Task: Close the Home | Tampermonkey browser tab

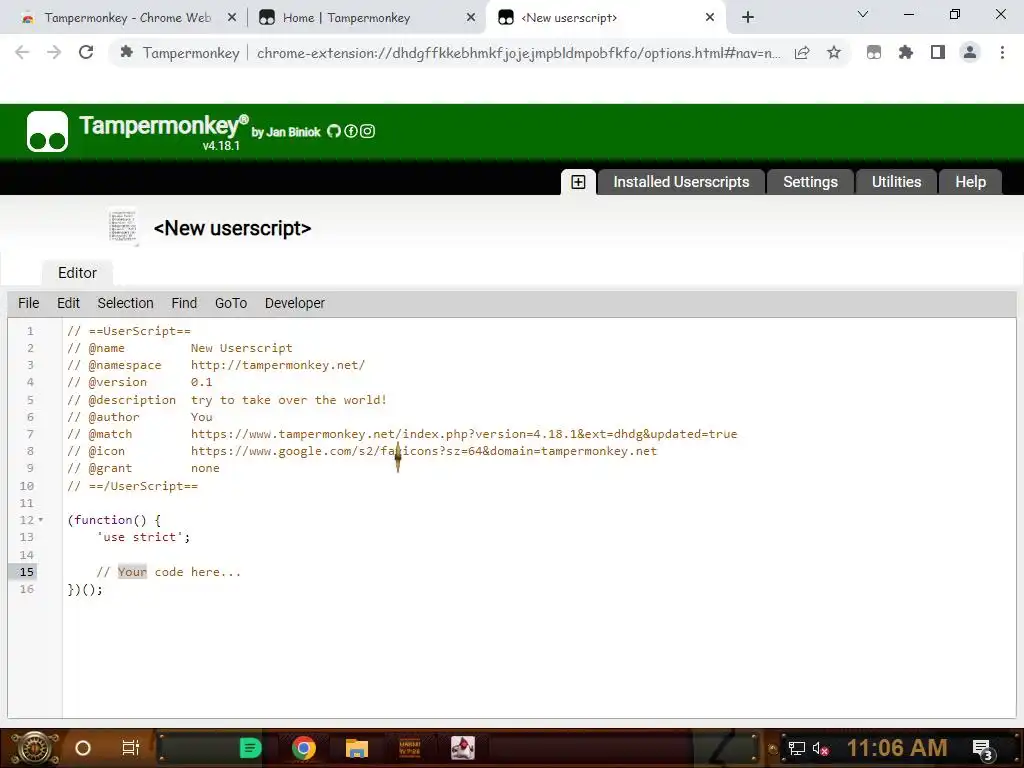Action: [471, 18]
